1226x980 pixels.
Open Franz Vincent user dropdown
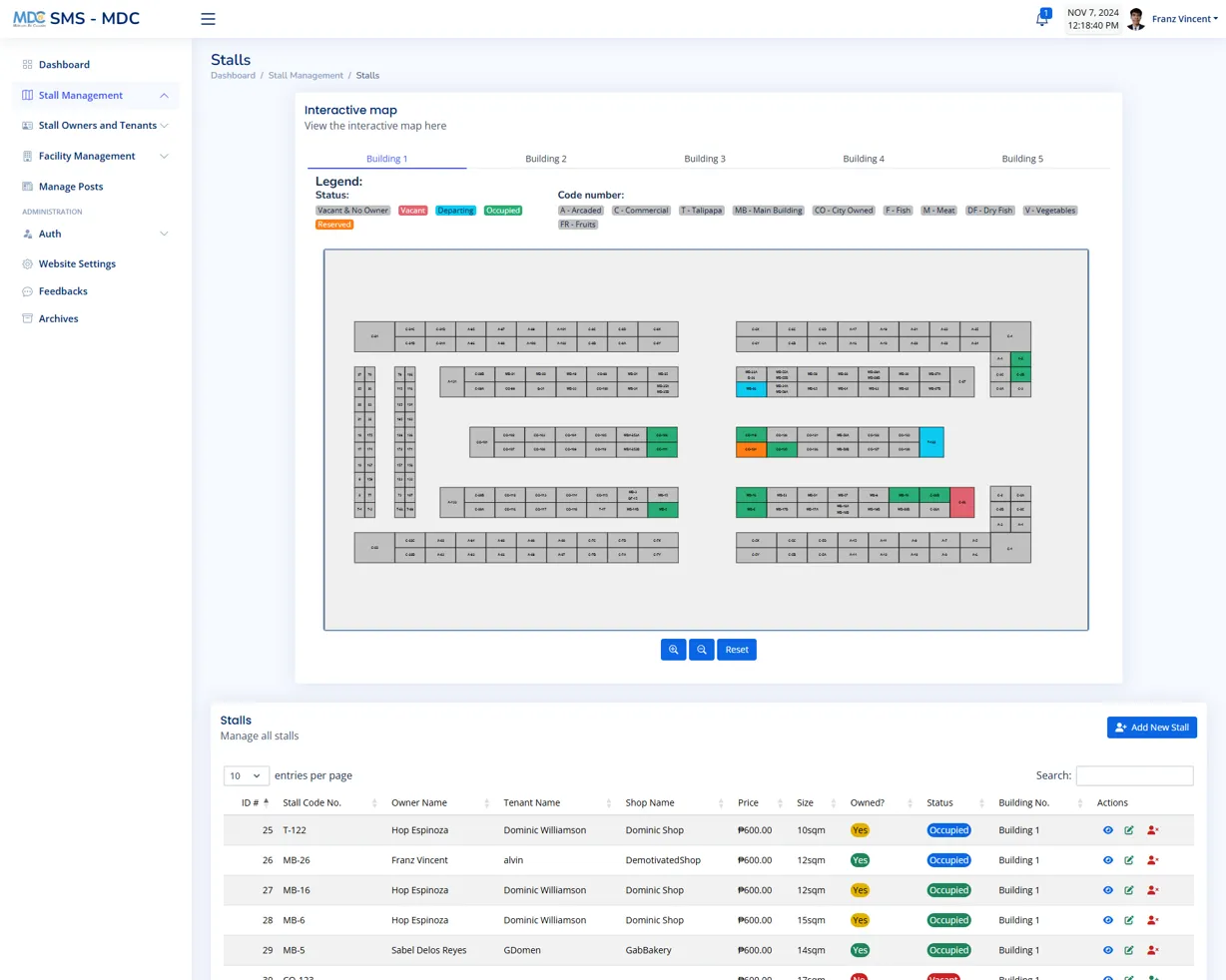(1184, 19)
